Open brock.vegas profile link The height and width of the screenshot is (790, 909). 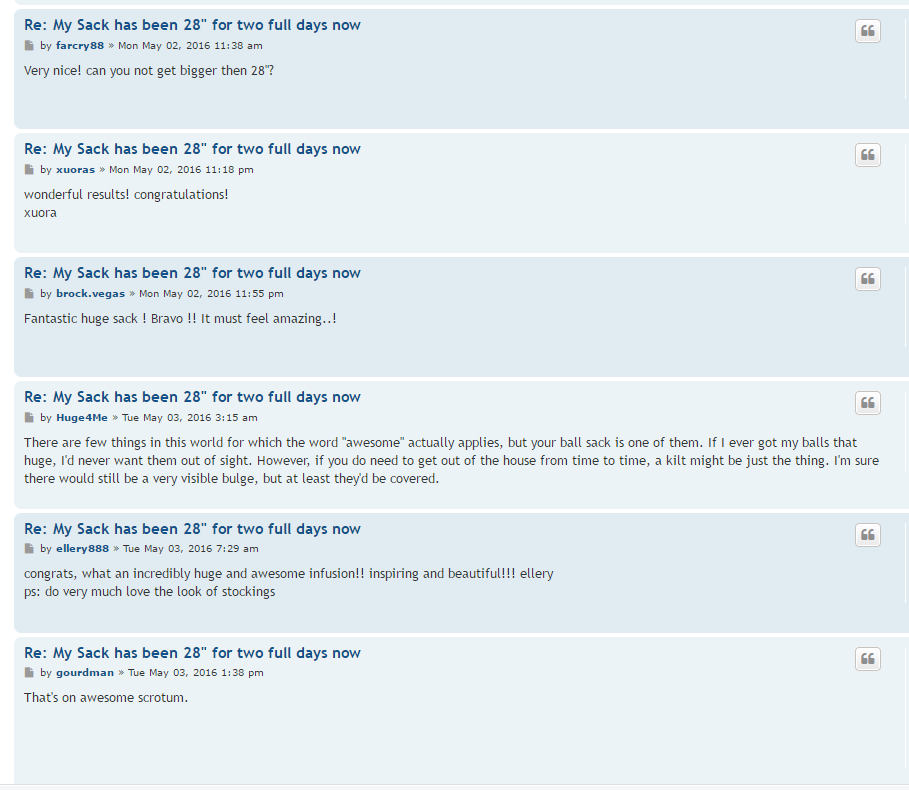(x=90, y=294)
